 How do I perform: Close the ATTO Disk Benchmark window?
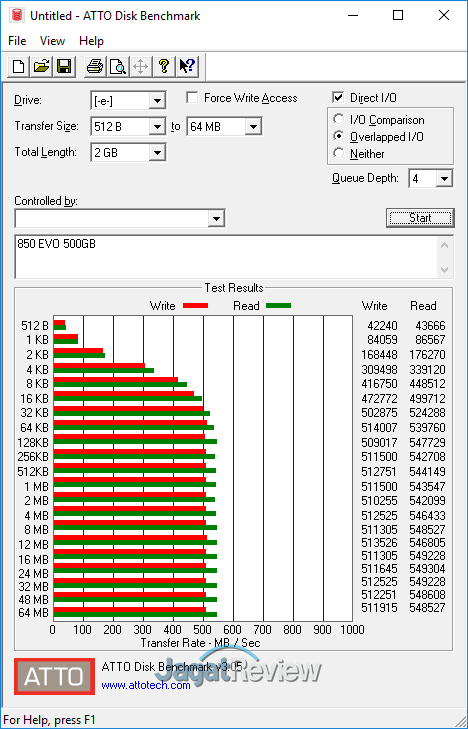[x=444, y=15]
